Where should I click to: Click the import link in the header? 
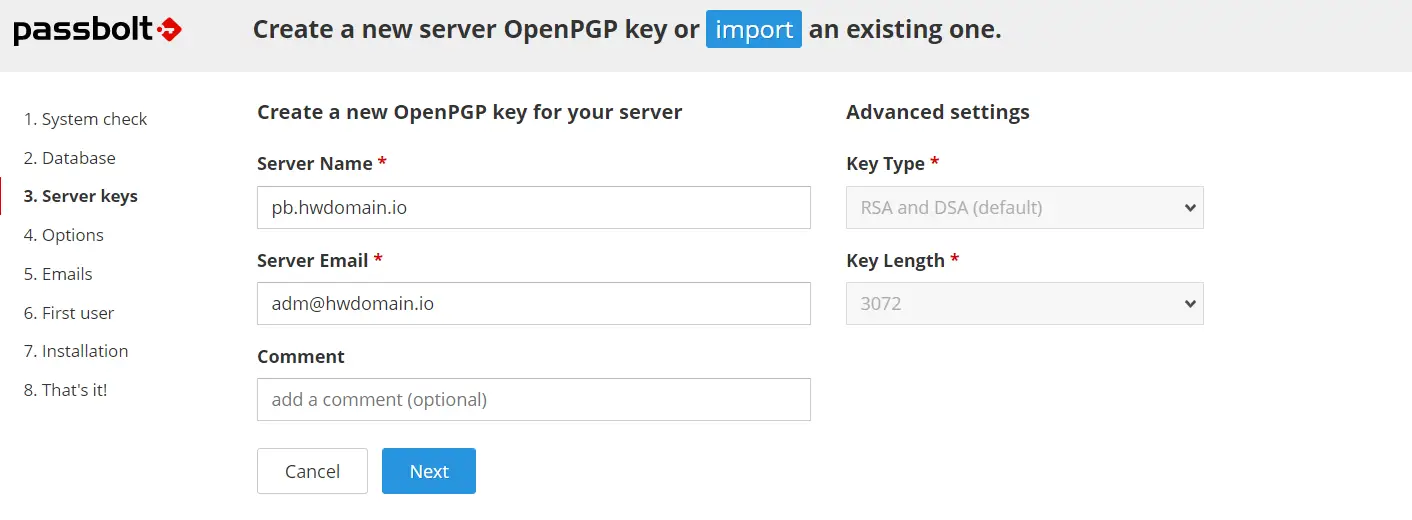coord(754,30)
